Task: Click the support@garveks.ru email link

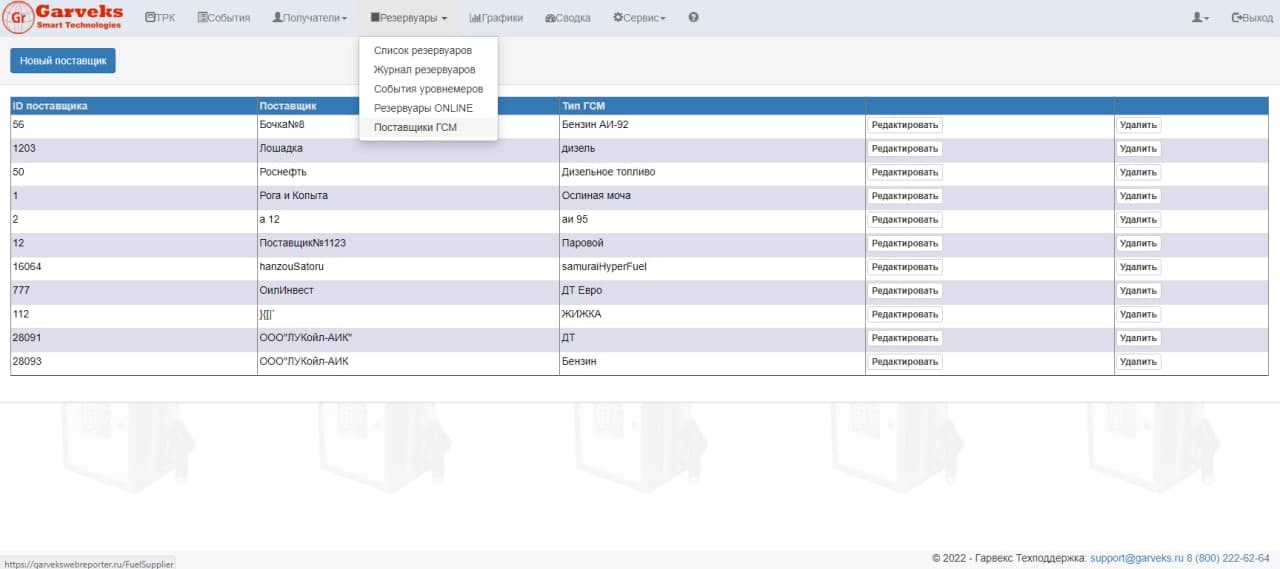Action: pyautogui.click(x=1137, y=558)
